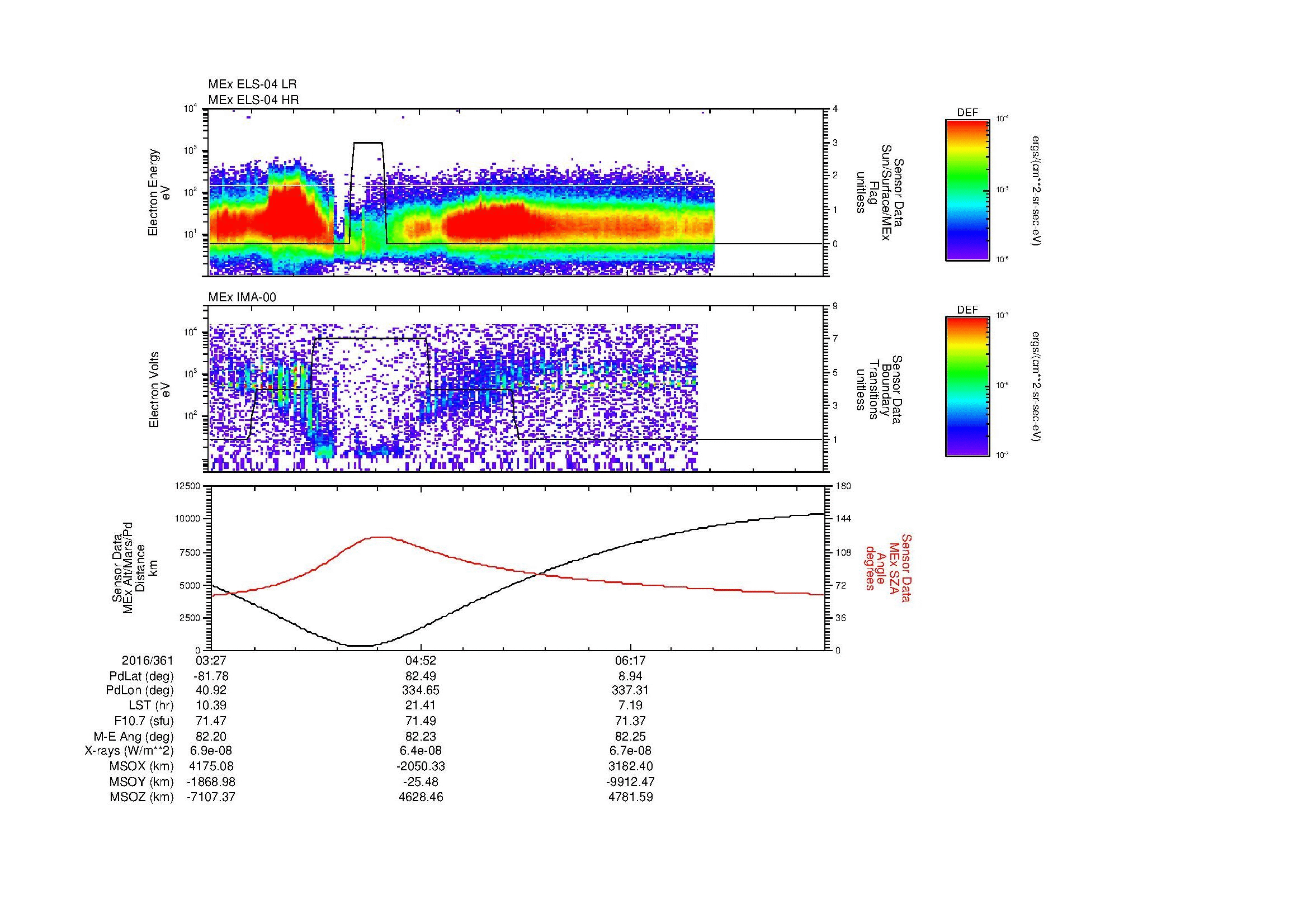The image size is (1308, 924).
Task: Click the PdLat value '82.49'
Action: 421,676
